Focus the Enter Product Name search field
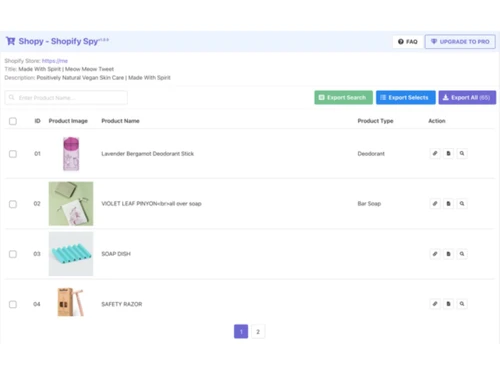The width and height of the screenshot is (500, 375). (66, 98)
